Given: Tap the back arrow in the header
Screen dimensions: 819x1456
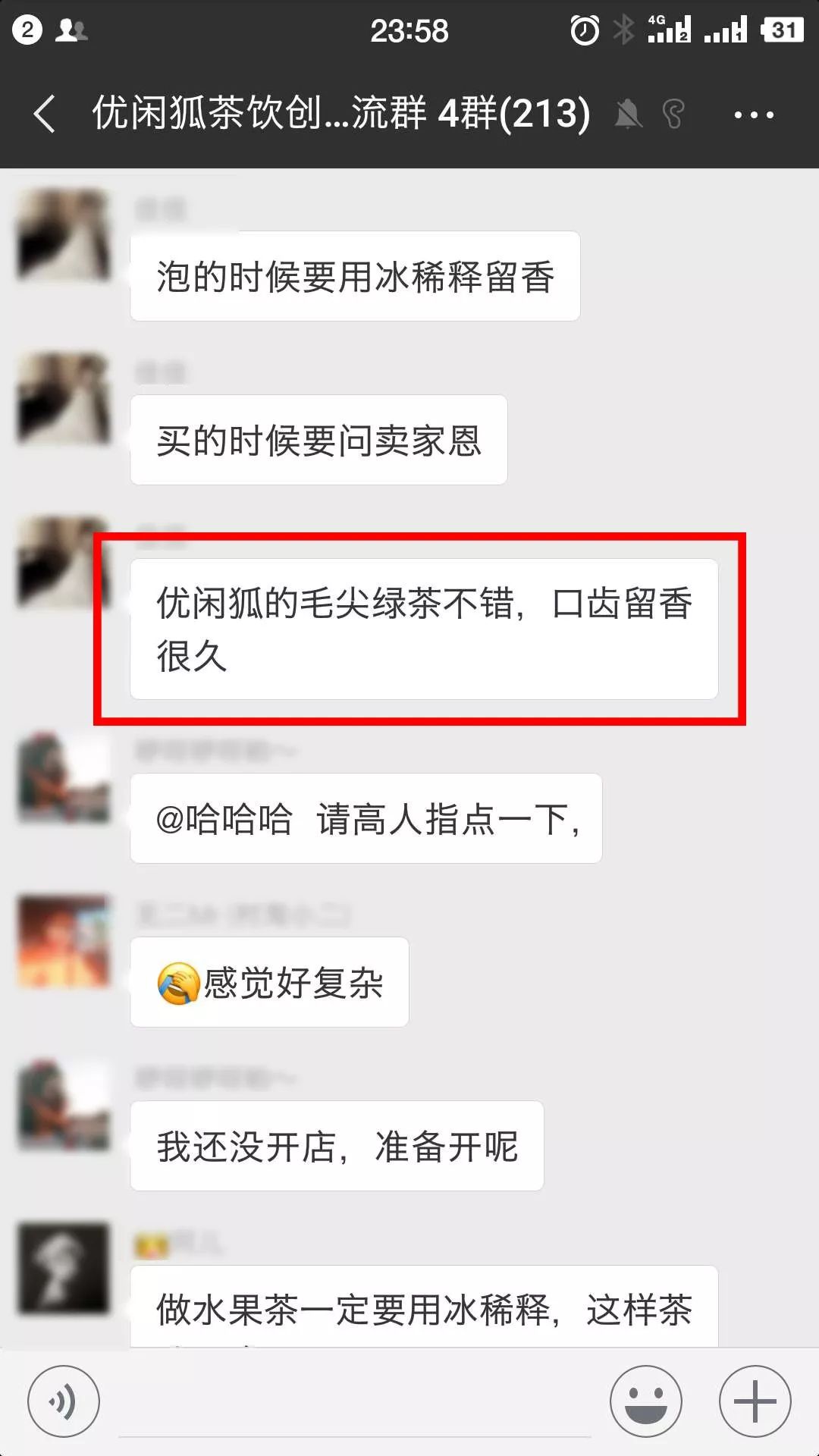Looking at the screenshot, I should coord(45,115).
